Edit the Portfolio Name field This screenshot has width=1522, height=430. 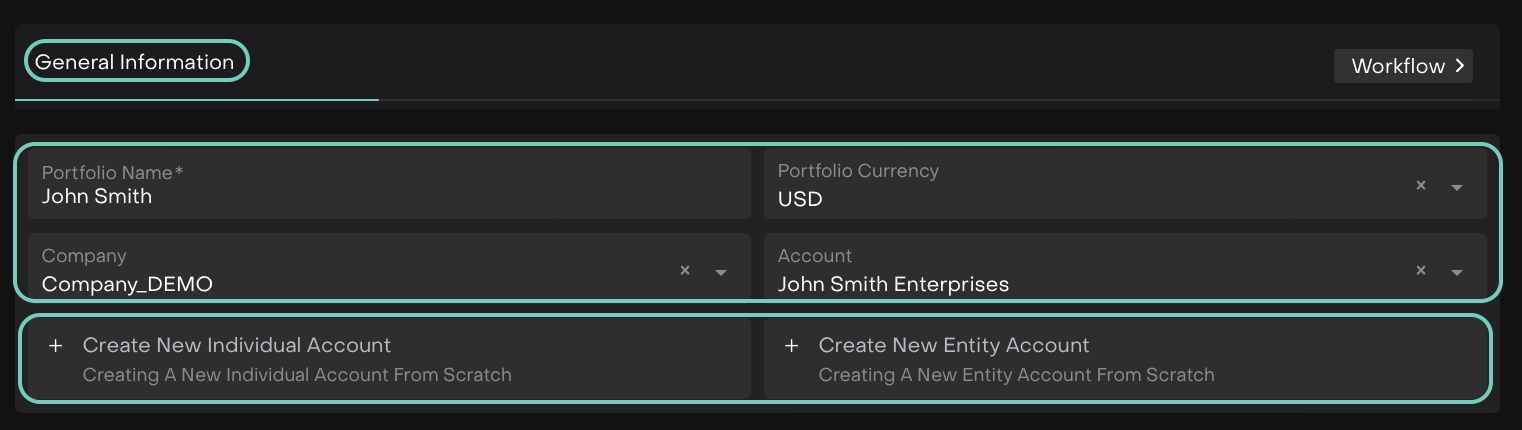pos(390,196)
